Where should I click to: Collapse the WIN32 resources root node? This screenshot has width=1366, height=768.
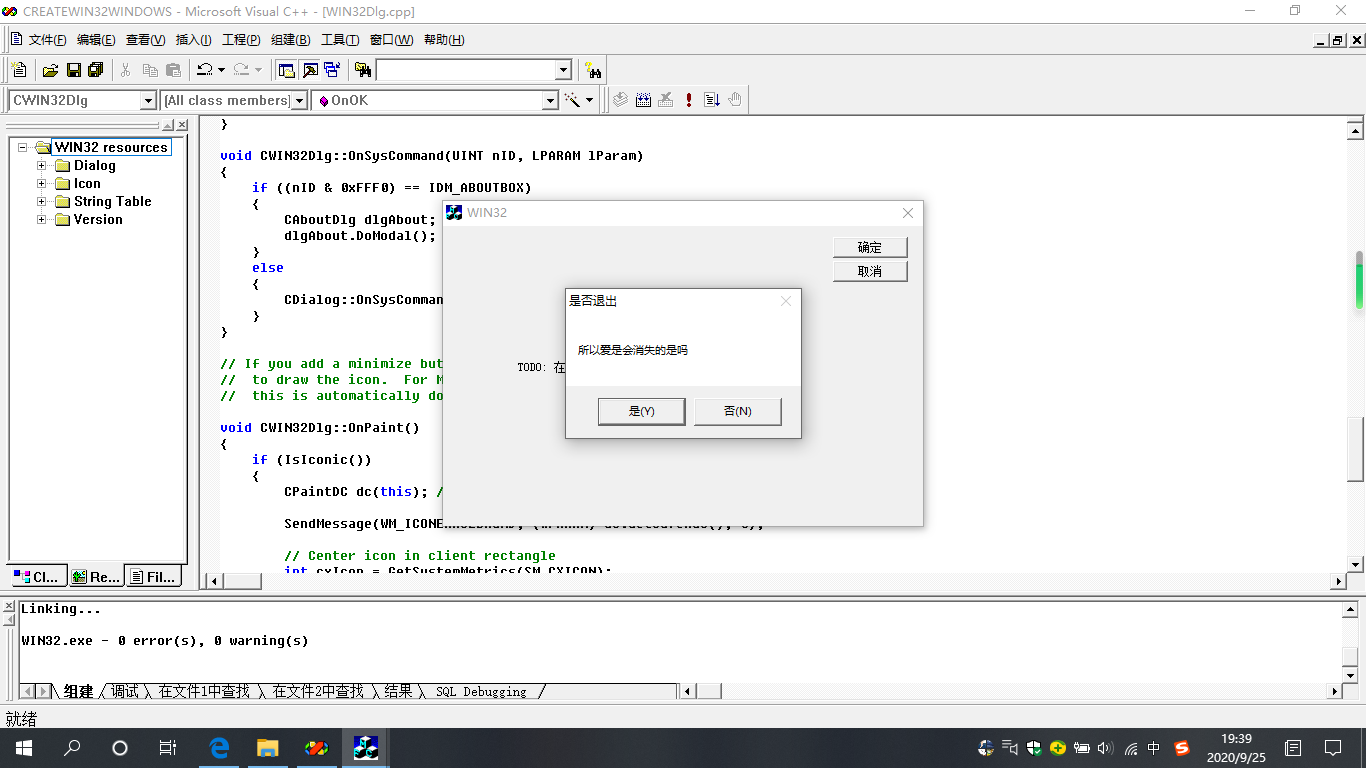pos(23,148)
